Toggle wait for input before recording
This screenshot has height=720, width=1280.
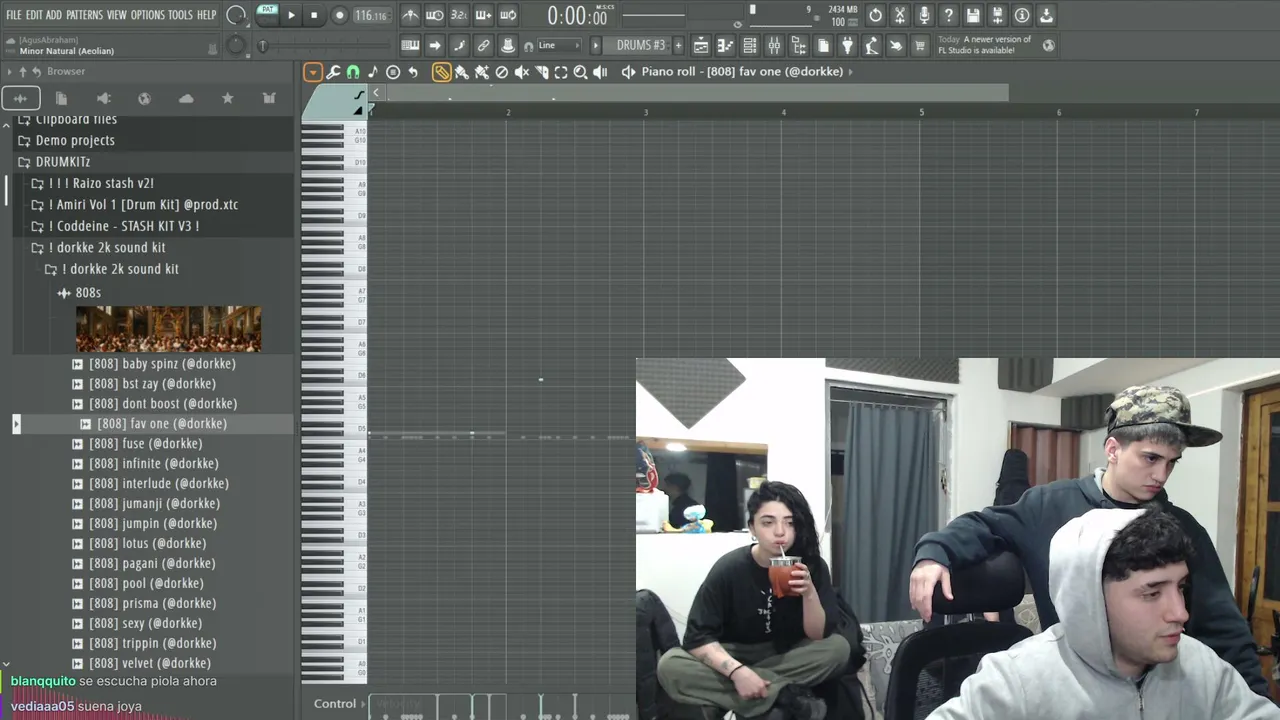[x=435, y=15]
